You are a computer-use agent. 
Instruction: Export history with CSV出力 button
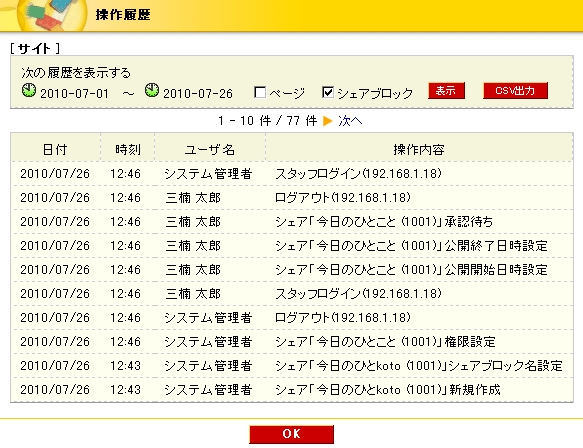pos(515,91)
